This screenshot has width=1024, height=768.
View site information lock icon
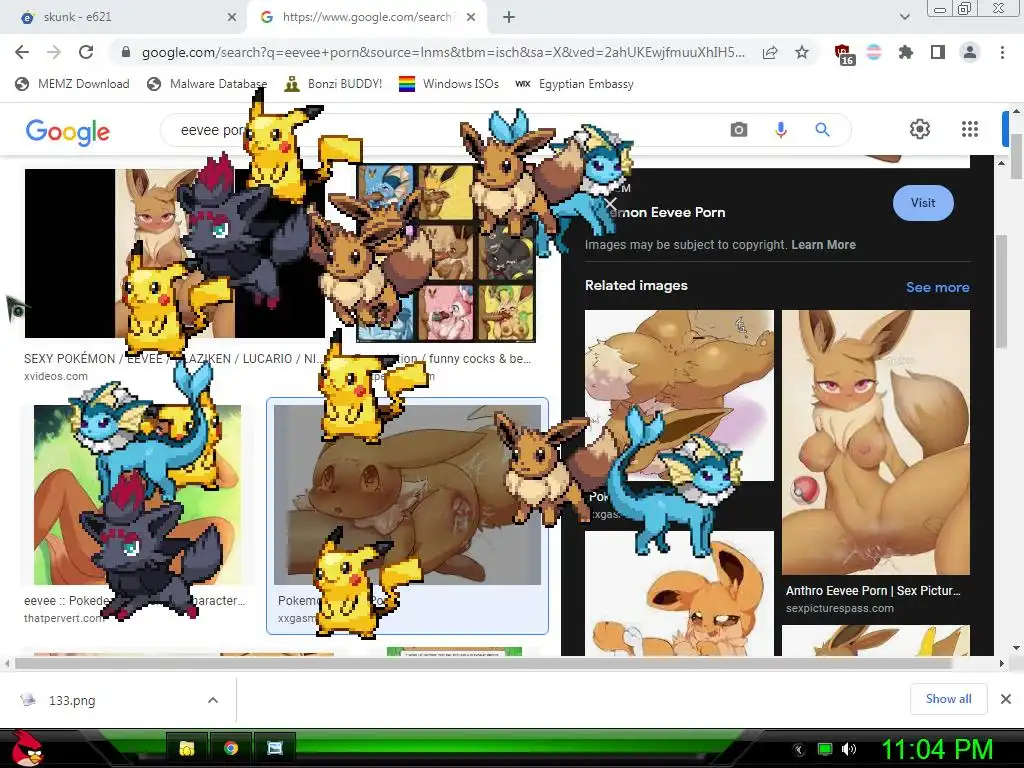click(x=126, y=52)
